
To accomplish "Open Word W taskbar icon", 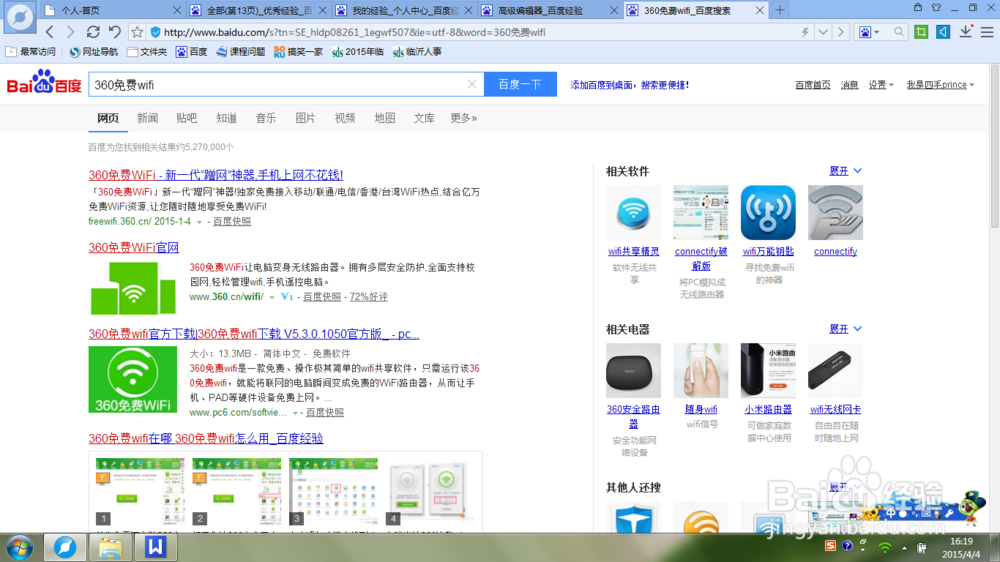I will [155, 547].
